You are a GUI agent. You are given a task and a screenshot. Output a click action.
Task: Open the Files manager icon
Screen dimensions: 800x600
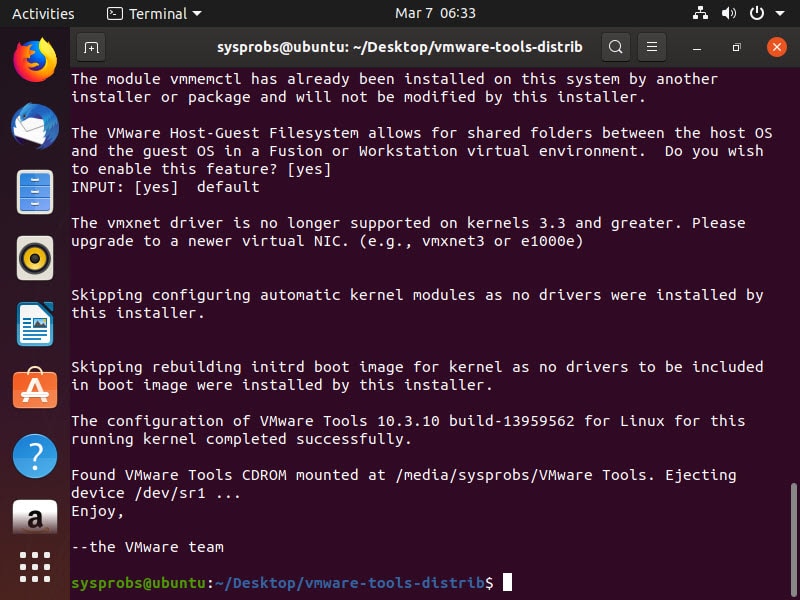click(x=35, y=192)
